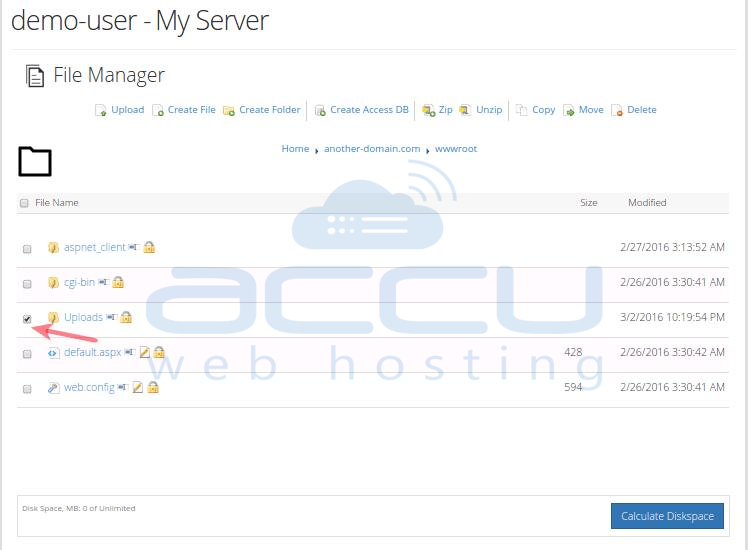The image size is (748, 550).
Task: Click folder icon of cgi-bin row
Action: point(53,282)
